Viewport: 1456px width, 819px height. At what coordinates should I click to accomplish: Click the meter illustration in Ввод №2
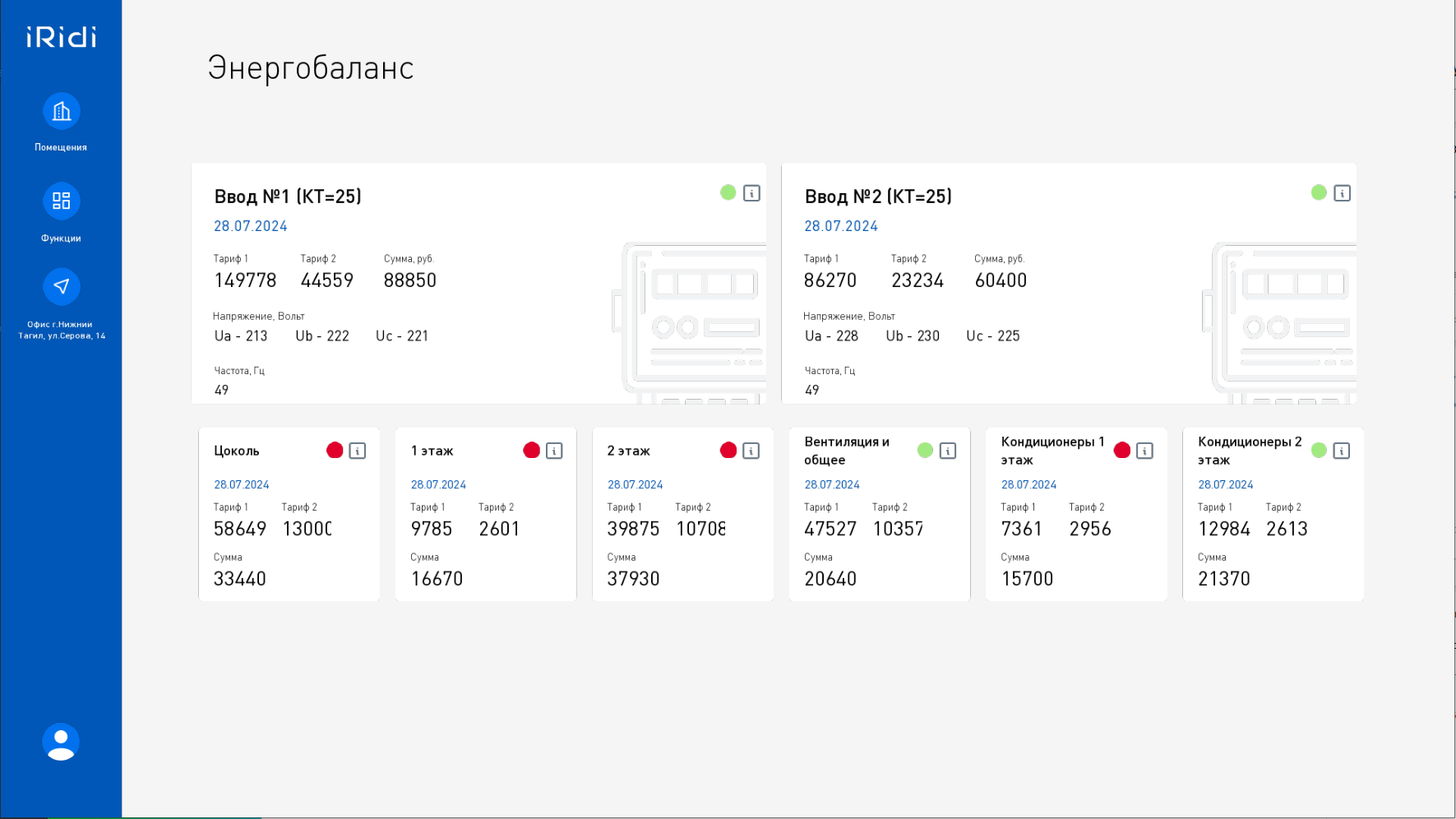click(1283, 322)
